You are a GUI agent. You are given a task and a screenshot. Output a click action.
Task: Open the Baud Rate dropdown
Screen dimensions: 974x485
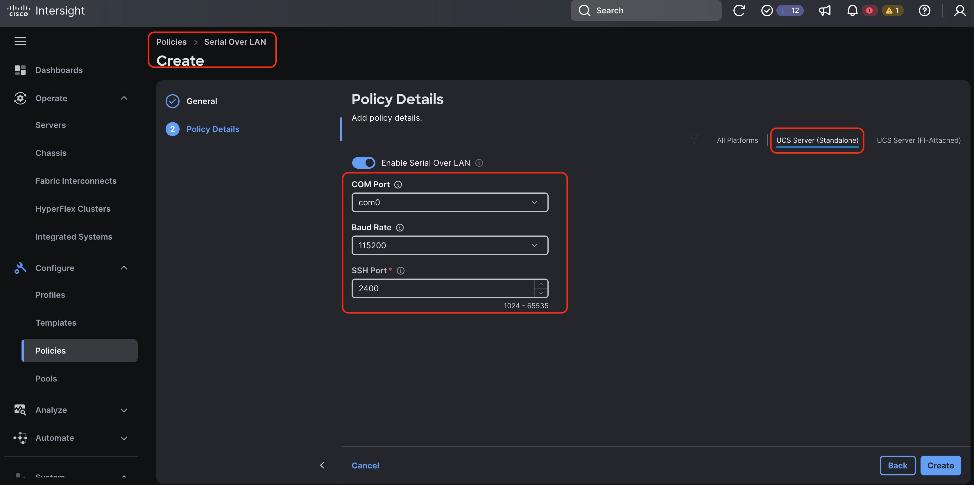pos(449,245)
